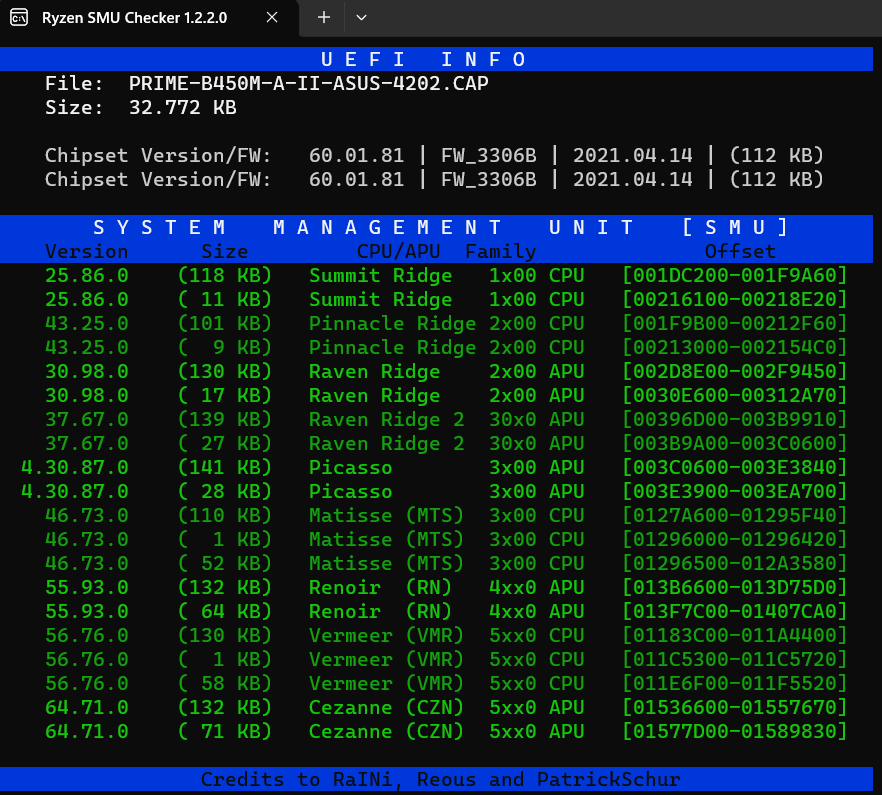Click offset [01183C00-011A4400]

(x=734, y=635)
